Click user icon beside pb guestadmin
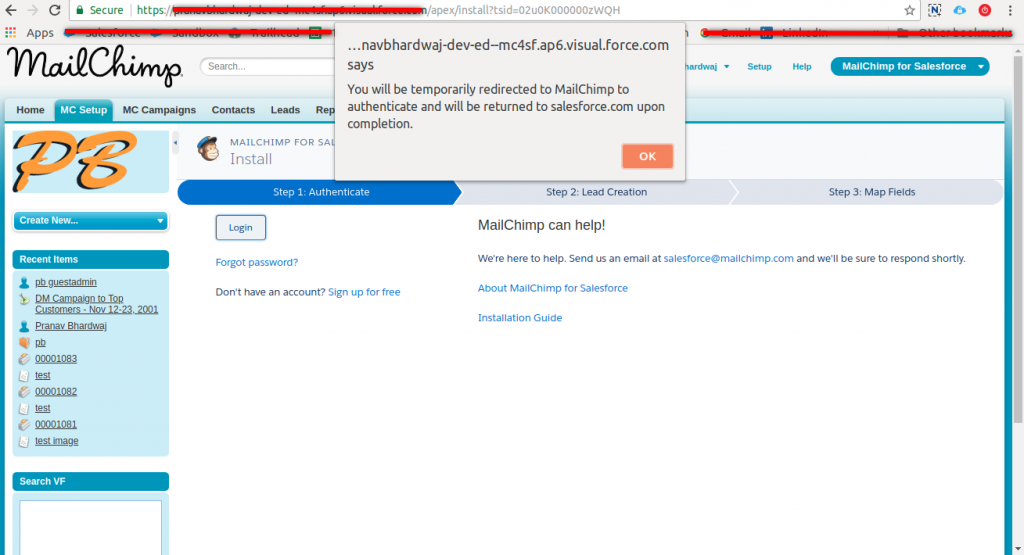1024x555 pixels. point(24,282)
